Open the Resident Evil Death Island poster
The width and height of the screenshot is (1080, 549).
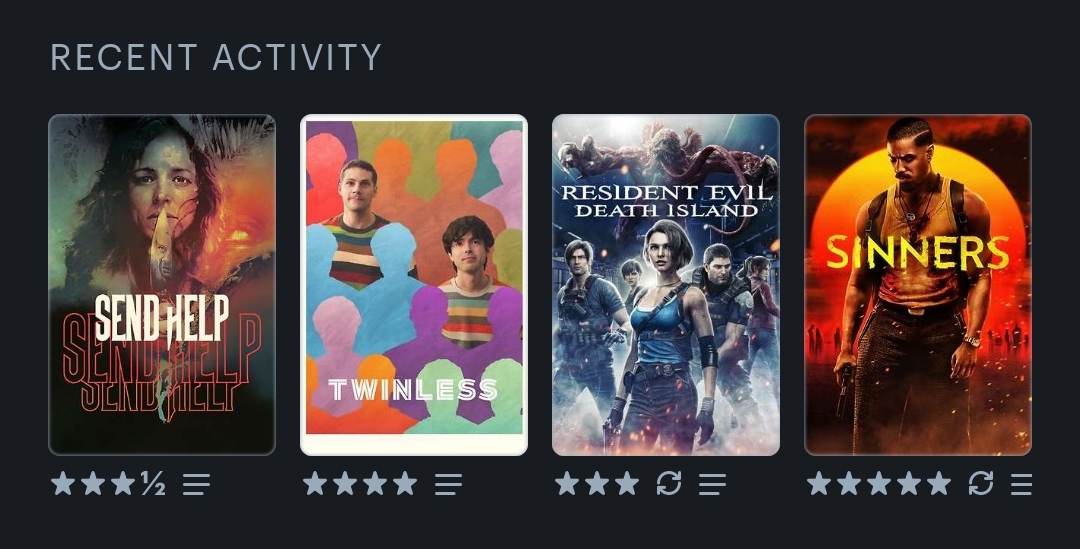(x=666, y=284)
